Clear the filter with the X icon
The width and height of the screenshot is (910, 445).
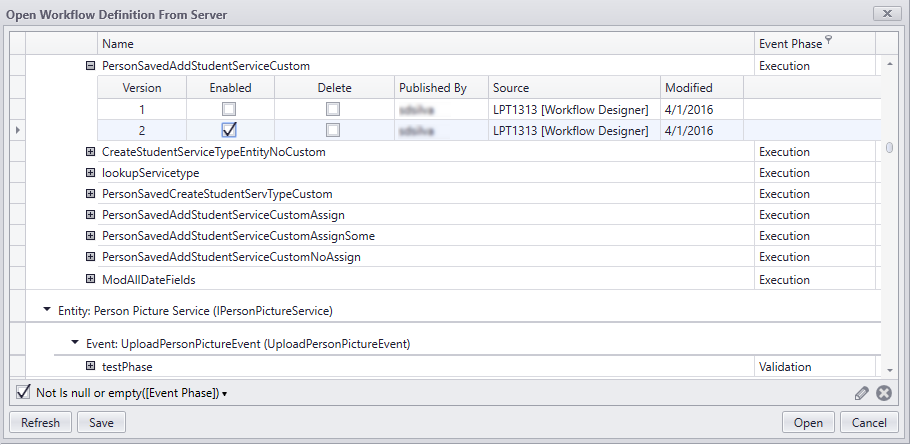884,393
